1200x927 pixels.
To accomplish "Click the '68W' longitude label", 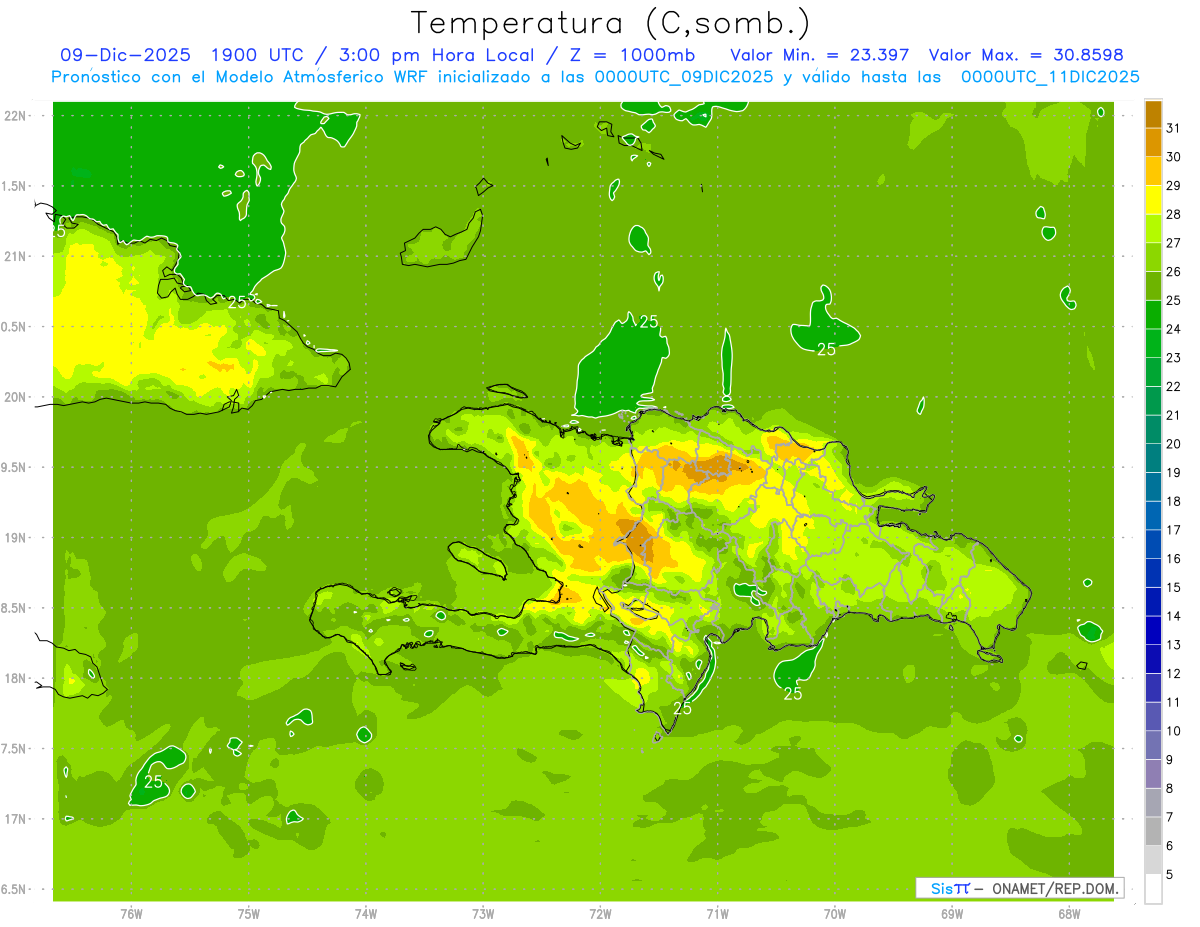I will pos(1069,913).
